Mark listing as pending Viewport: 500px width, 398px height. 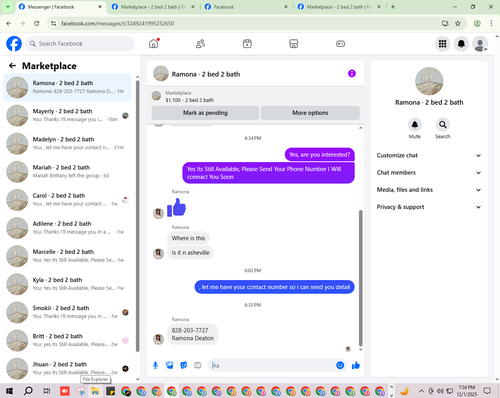[x=205, y=113]
